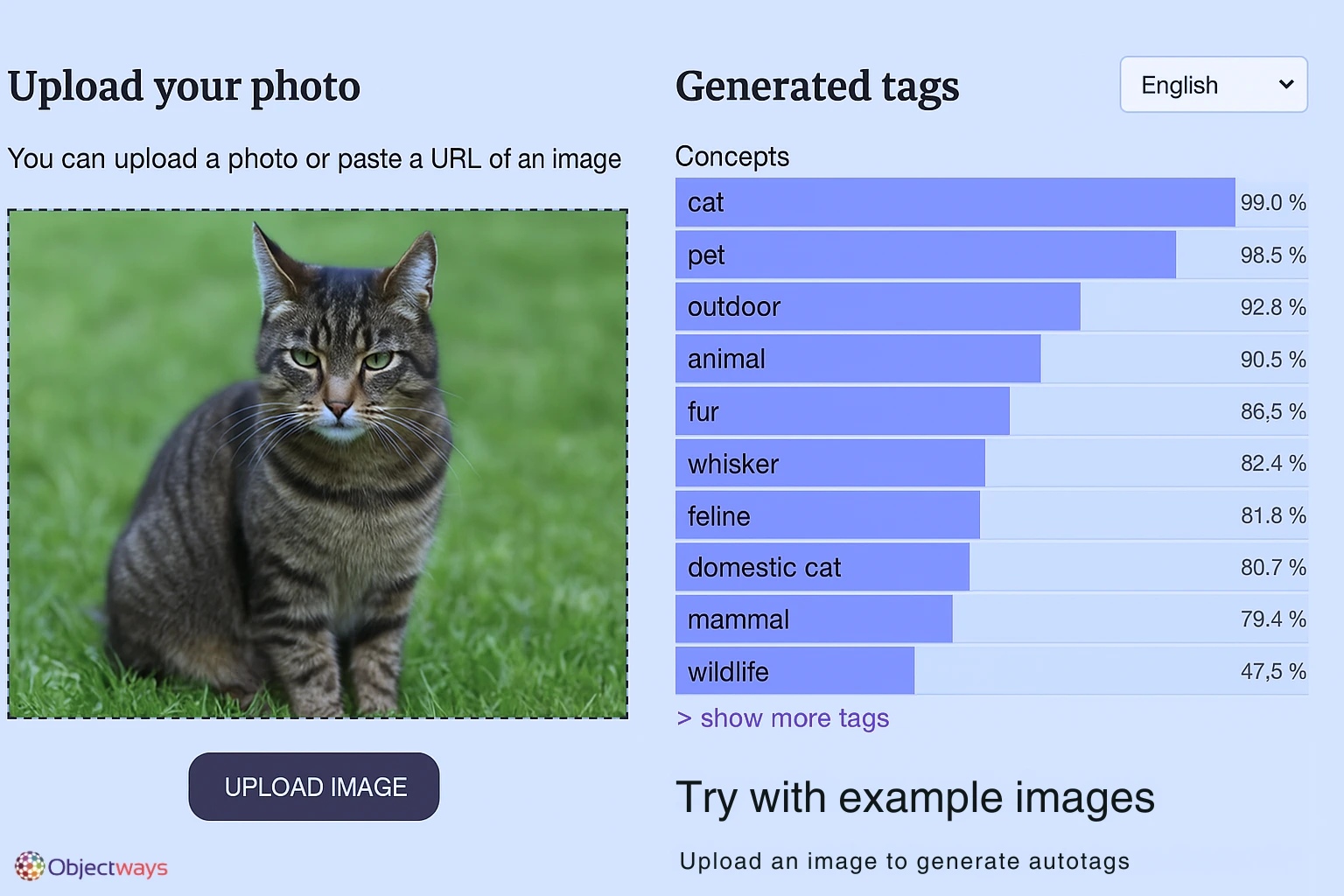Click the Try with example images heading
1344x896 pixels.
tap(914, 798)
